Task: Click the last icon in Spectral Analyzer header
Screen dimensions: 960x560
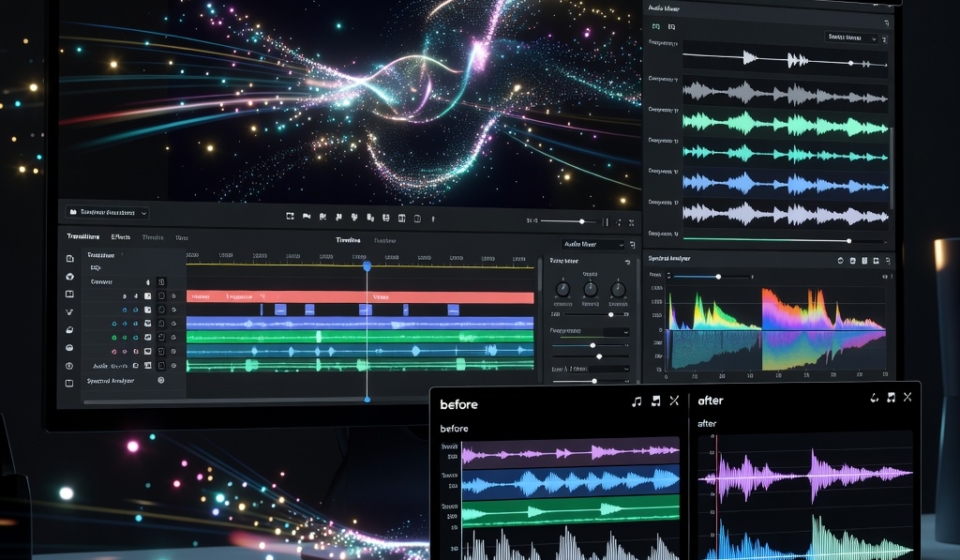Action: (888, 261)
